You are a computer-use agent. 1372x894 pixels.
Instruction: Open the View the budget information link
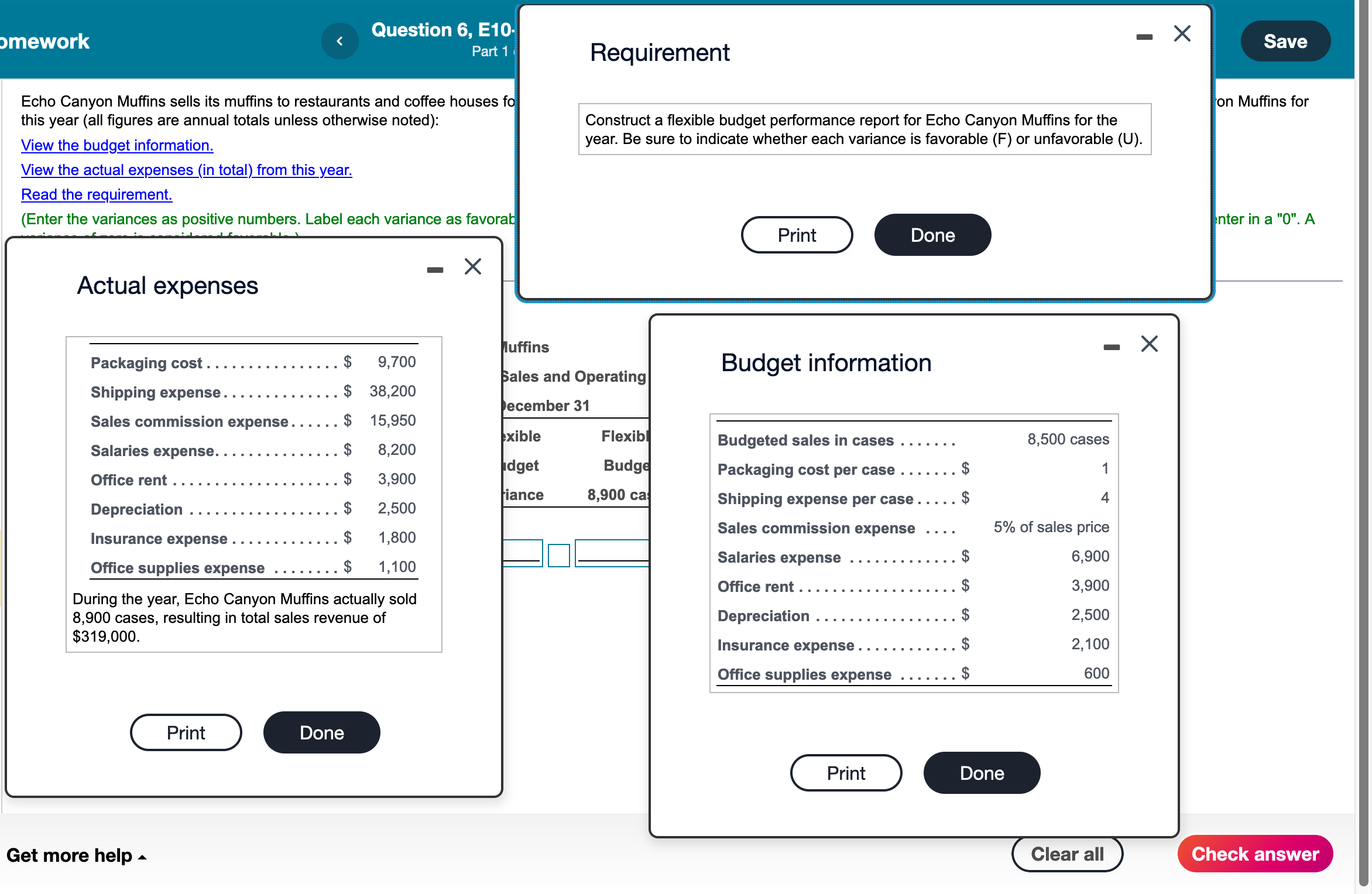point(116,145)
